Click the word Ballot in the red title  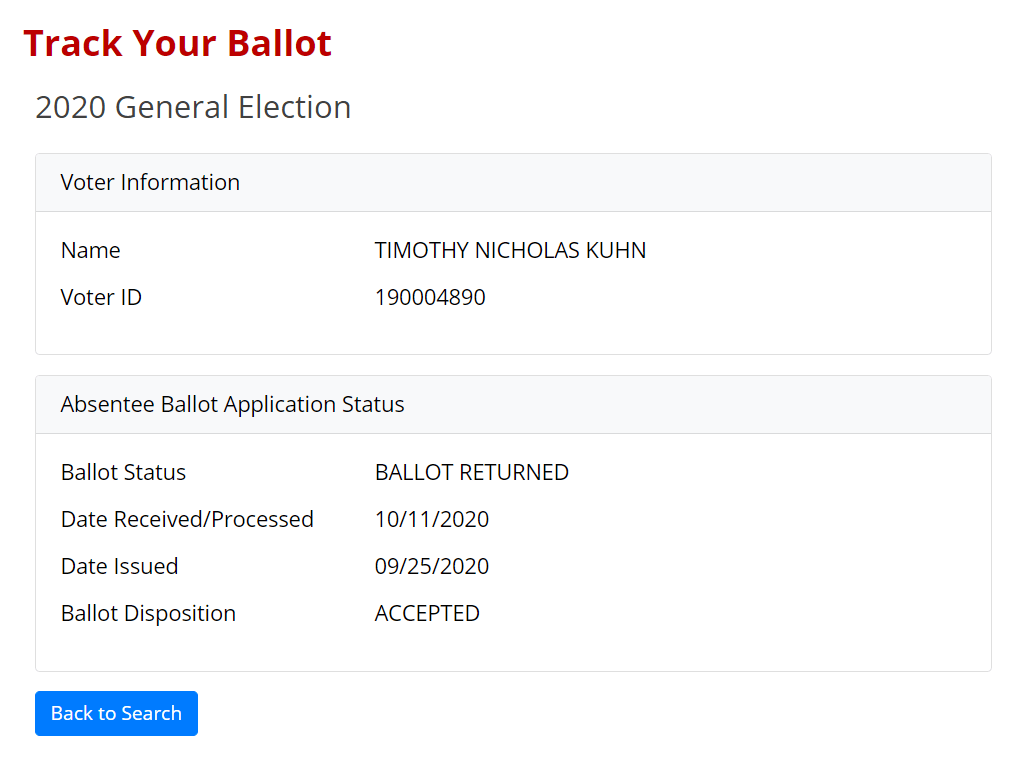(x=279, y=43)
